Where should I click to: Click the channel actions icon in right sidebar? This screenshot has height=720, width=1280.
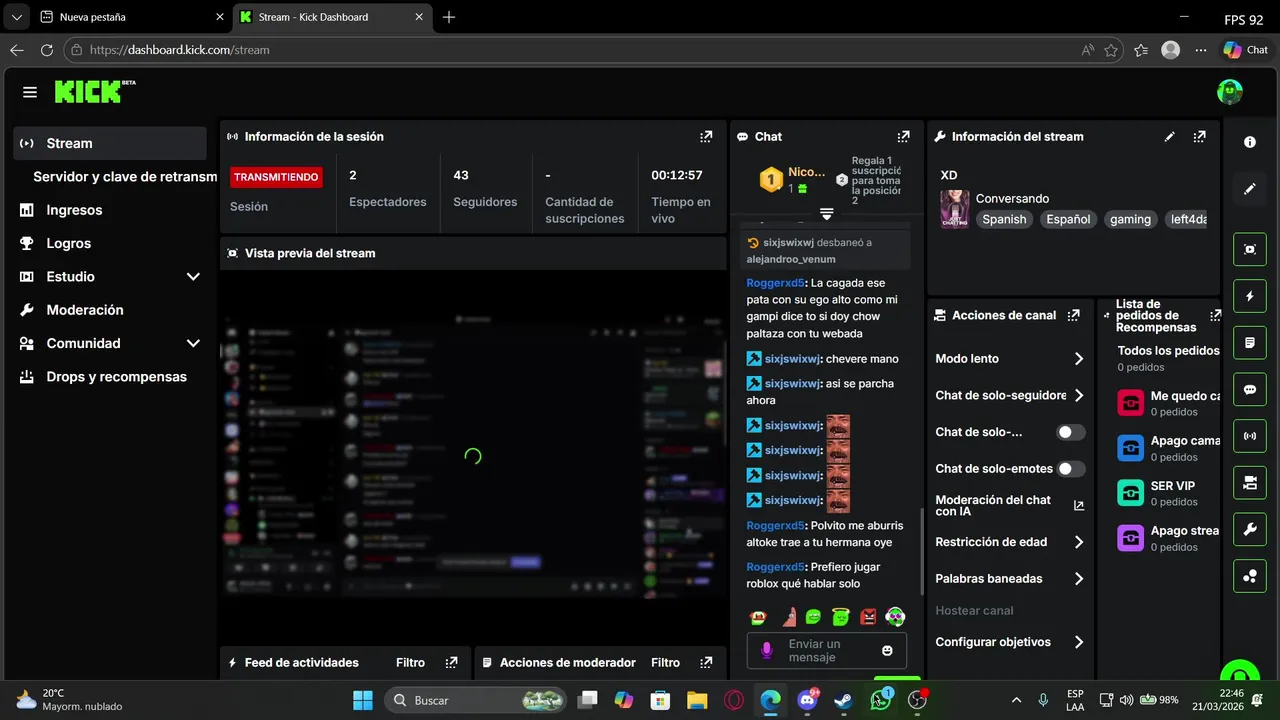point(1250,483)
